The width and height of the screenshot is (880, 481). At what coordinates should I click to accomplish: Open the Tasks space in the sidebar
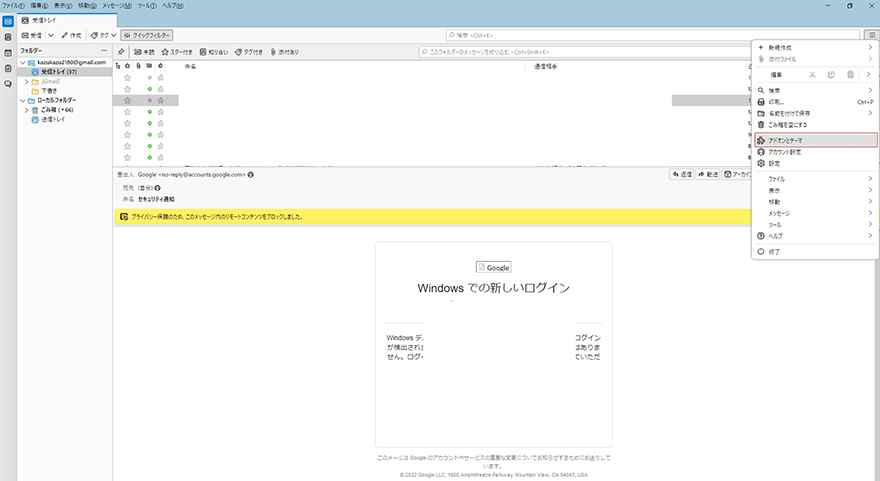tap(8, 68)
